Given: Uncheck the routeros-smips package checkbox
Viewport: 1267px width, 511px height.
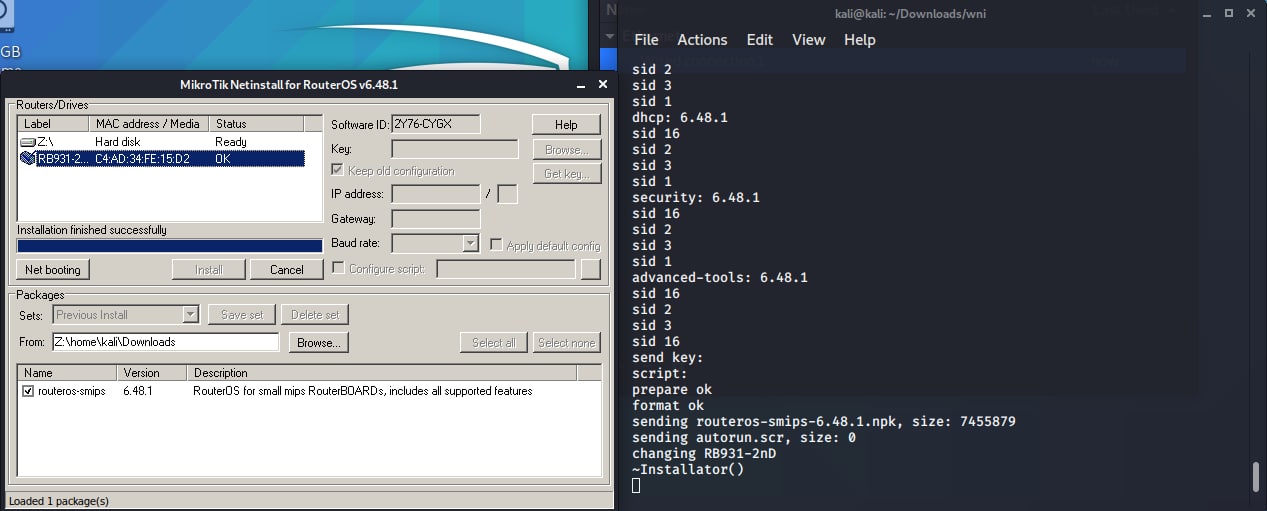Looking at the screenshot, I should point(28,391).
